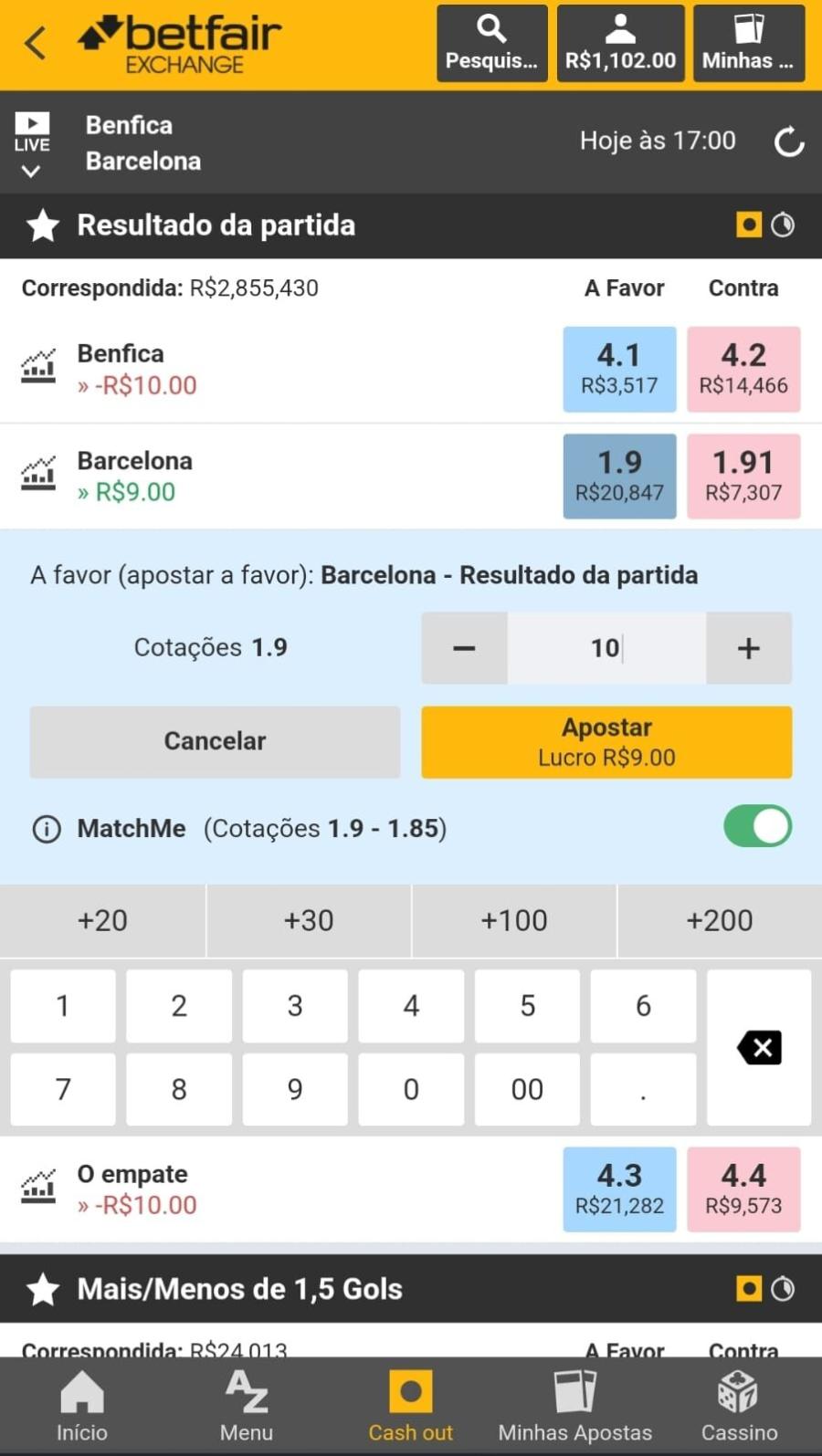Refresh the Benfica Barcelona market

pos(789,142)
